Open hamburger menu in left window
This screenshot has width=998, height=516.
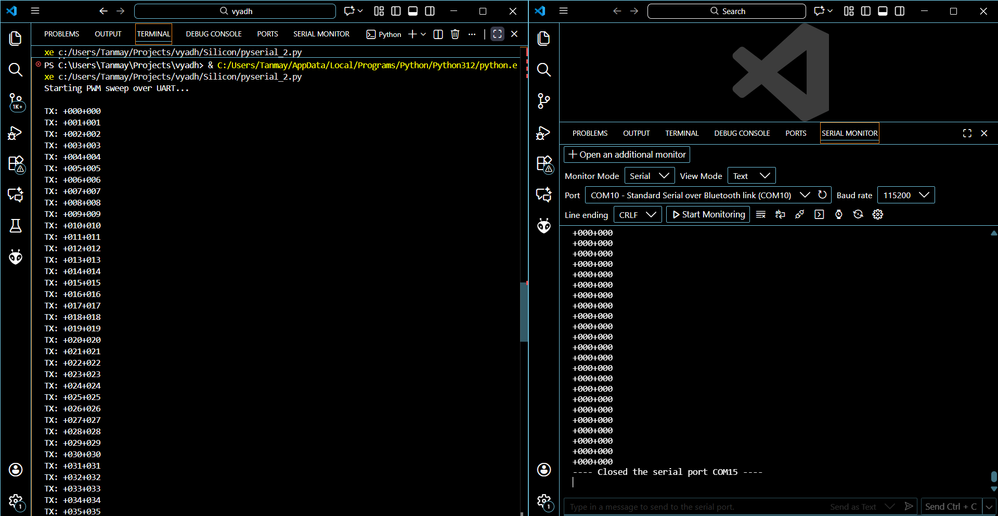35,11
